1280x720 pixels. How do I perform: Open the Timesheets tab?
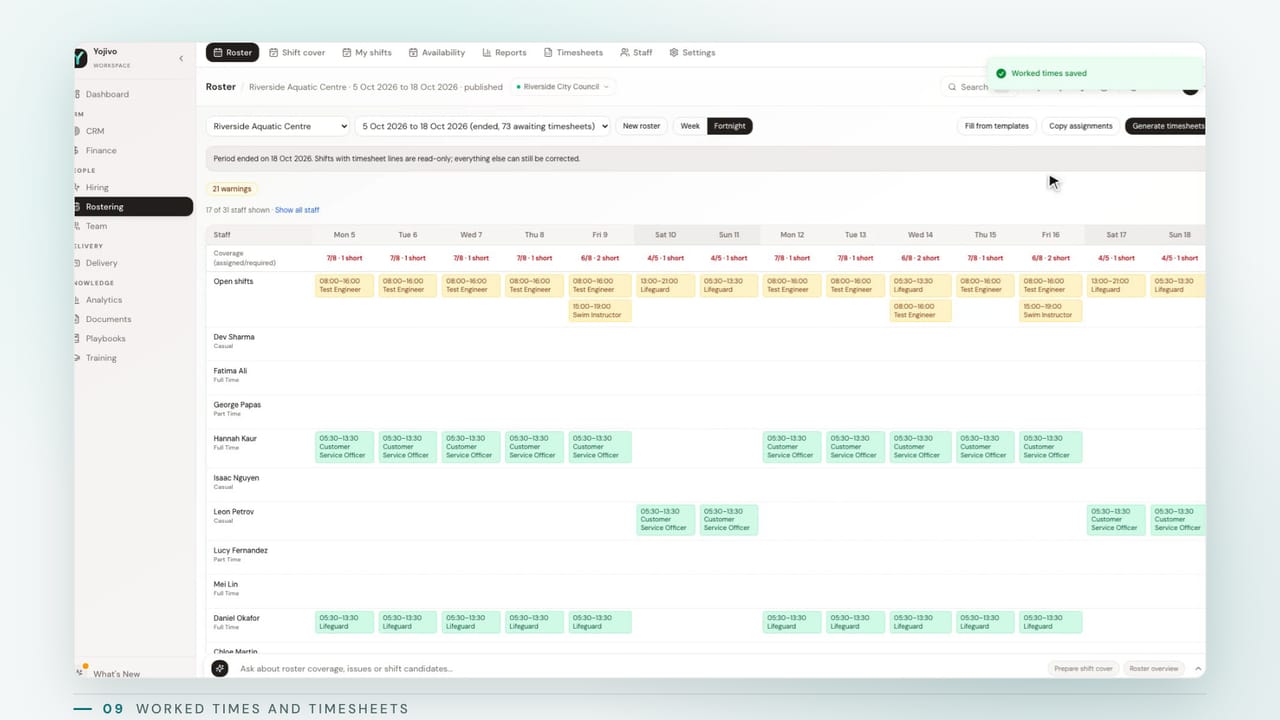tap(573, 52)
